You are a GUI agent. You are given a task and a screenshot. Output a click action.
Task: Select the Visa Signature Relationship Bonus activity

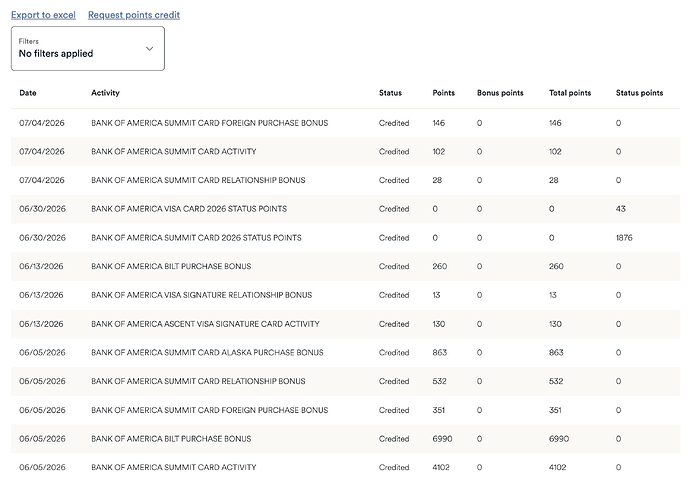[x=202, y=295]
